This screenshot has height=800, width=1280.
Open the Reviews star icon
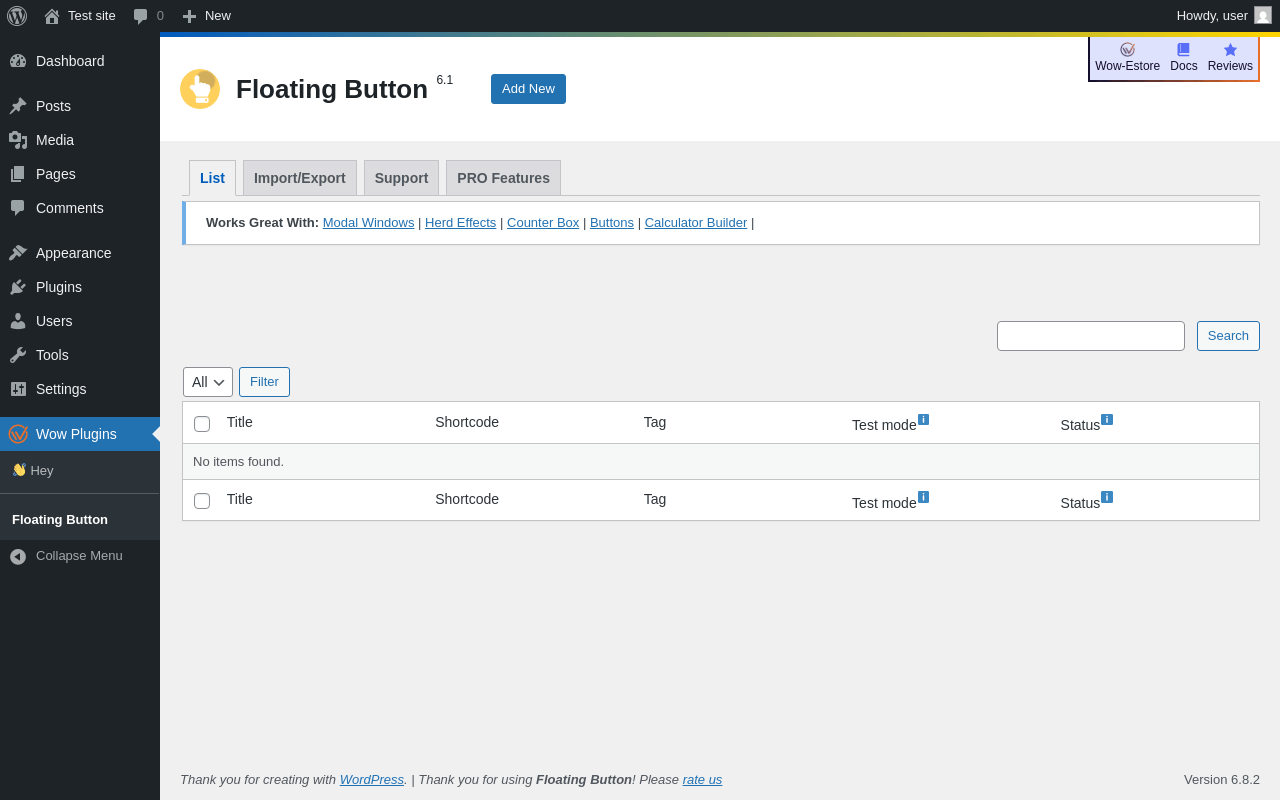point(1230,50)
